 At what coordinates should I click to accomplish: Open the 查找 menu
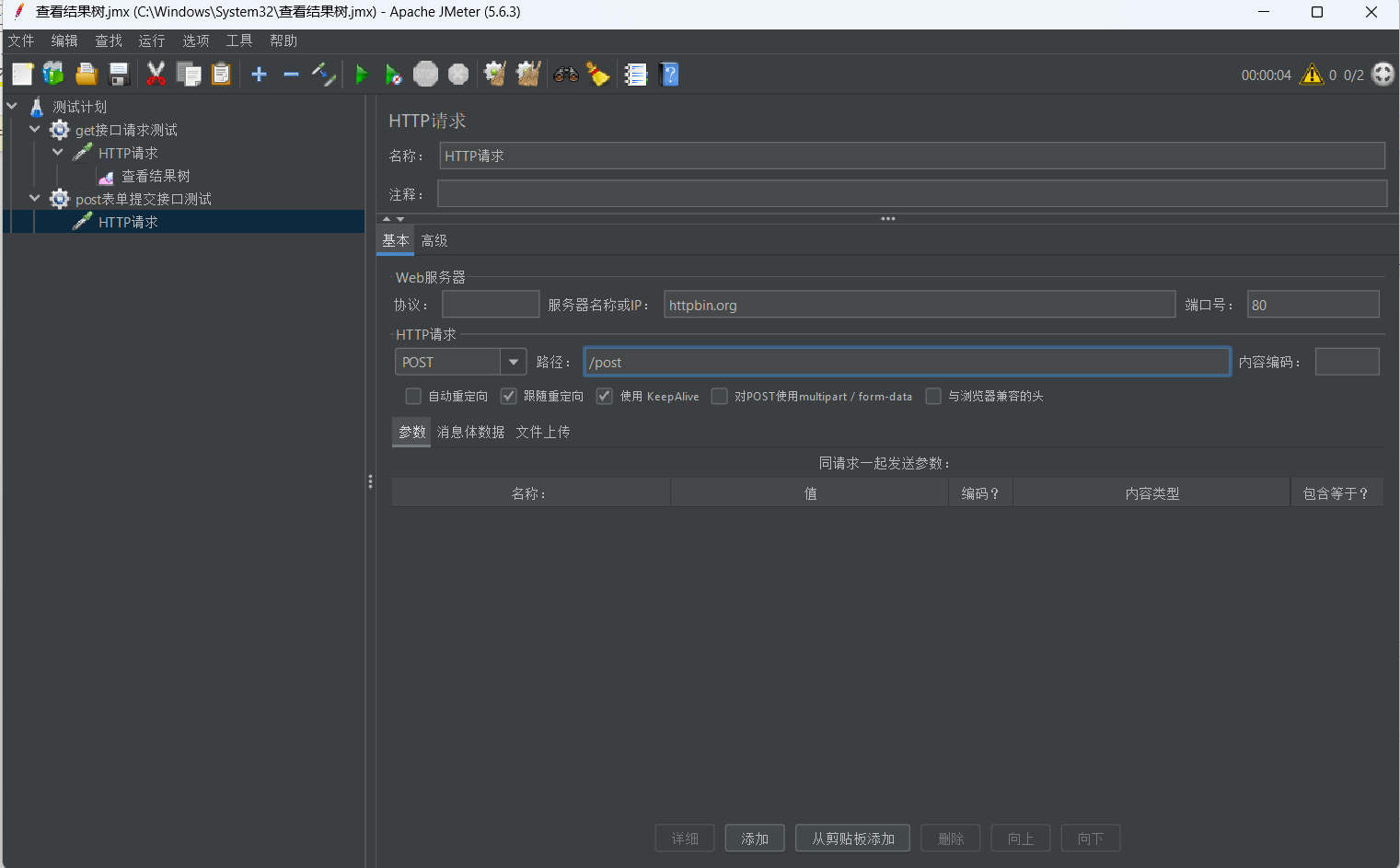(109, 41)
